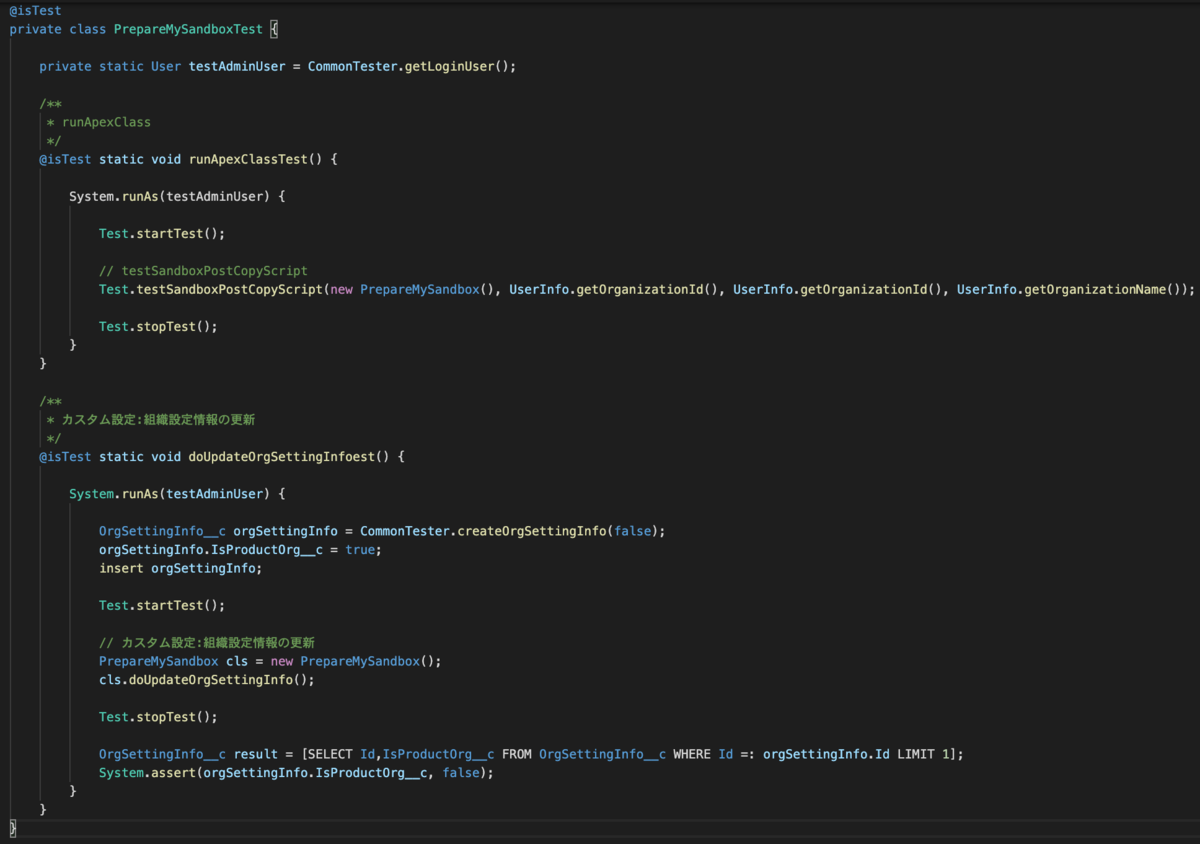This screenshot has width=1200, height=844.
Task: Click the User type in testAdminUser declaration
Action: click(x=166, y=66)
